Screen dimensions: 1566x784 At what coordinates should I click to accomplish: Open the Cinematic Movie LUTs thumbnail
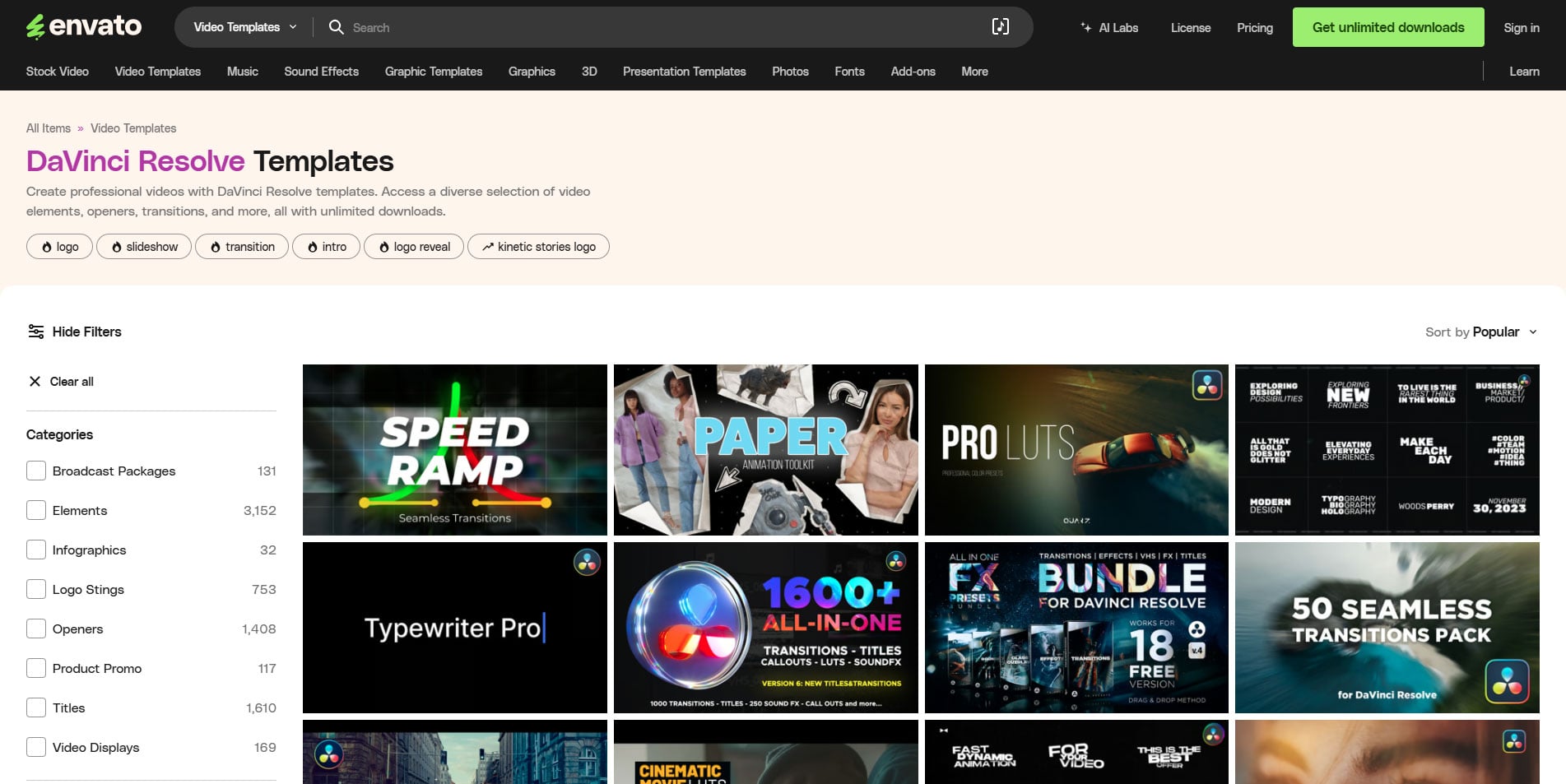coord(766,752)
